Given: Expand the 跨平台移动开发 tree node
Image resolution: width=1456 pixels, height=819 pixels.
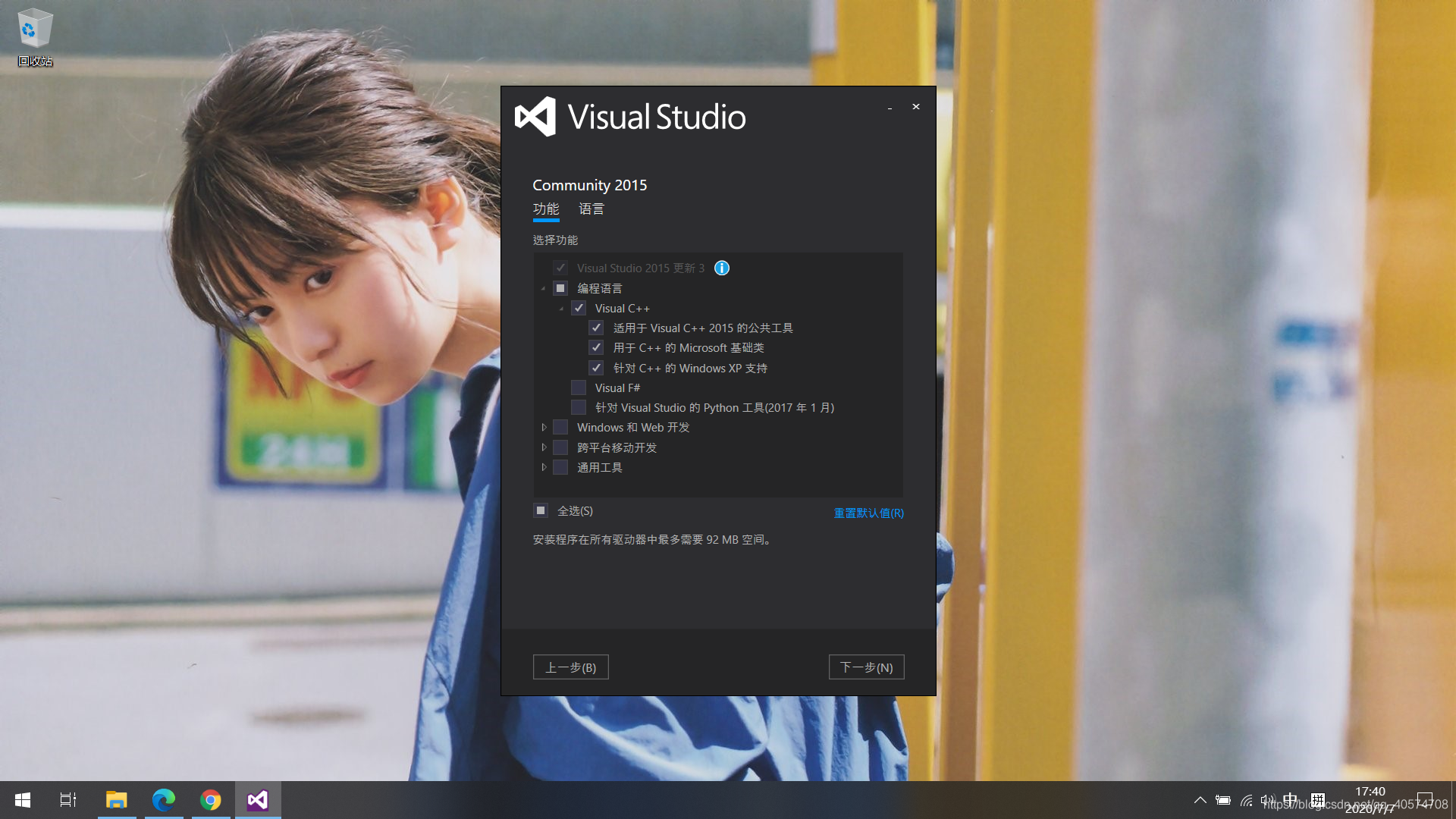Looking at the screenshot, I should (x=544, y=447).
